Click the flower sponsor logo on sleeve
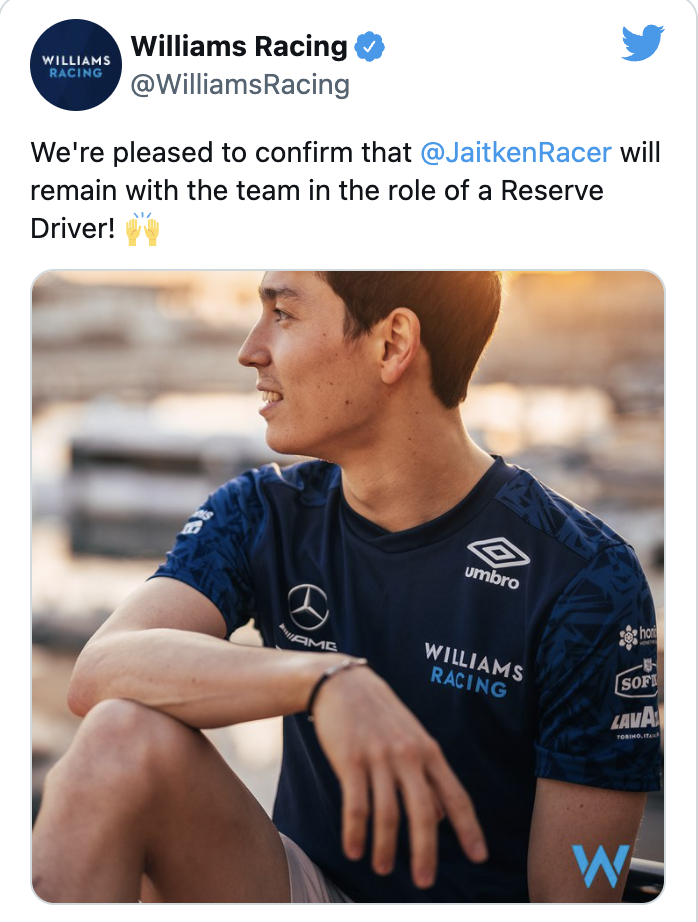 [629, 637]
